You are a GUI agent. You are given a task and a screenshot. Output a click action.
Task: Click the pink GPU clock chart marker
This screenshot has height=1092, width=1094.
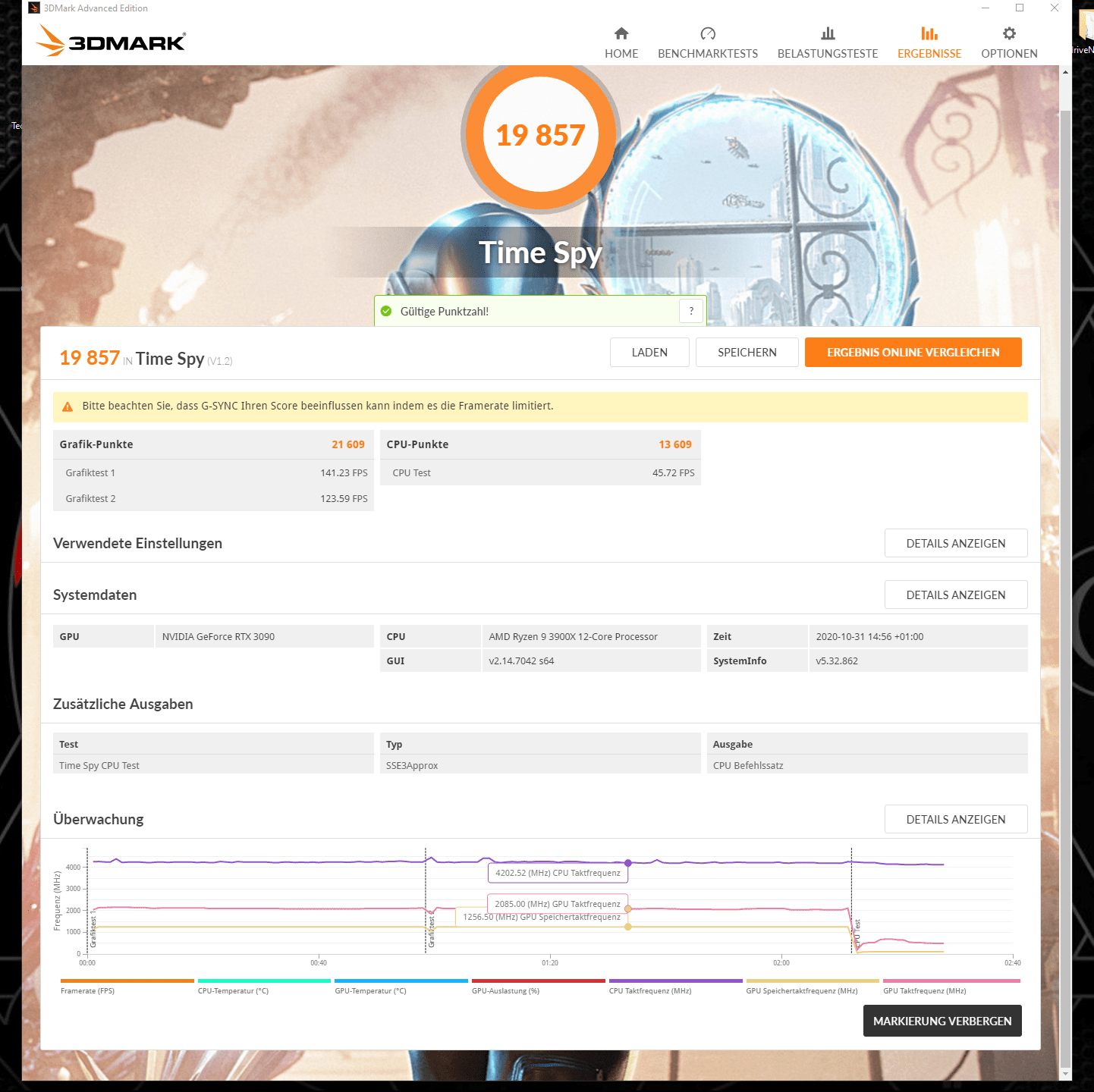(x=628, y=908)
